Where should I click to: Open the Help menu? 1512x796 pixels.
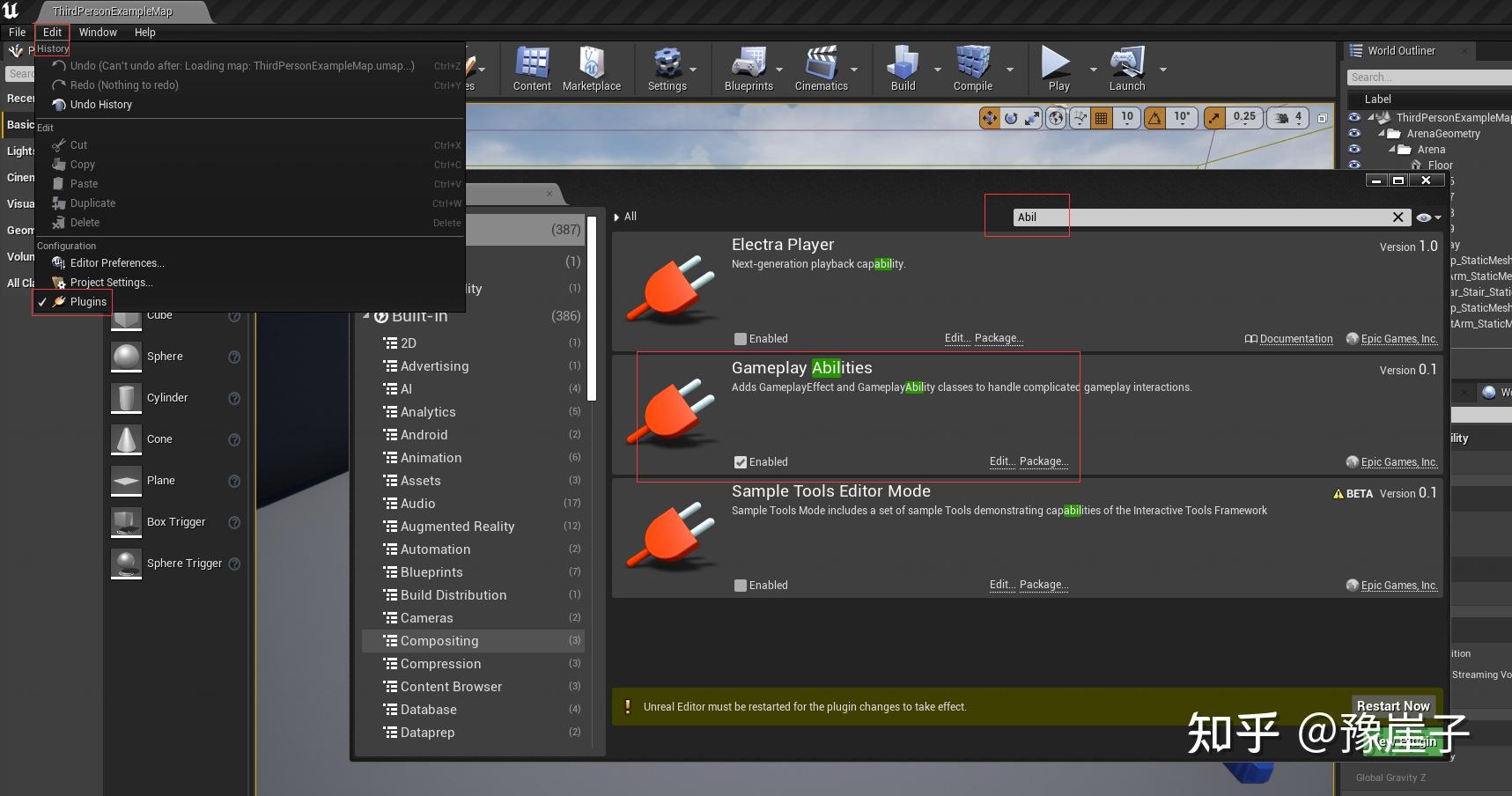click(145, 33)
